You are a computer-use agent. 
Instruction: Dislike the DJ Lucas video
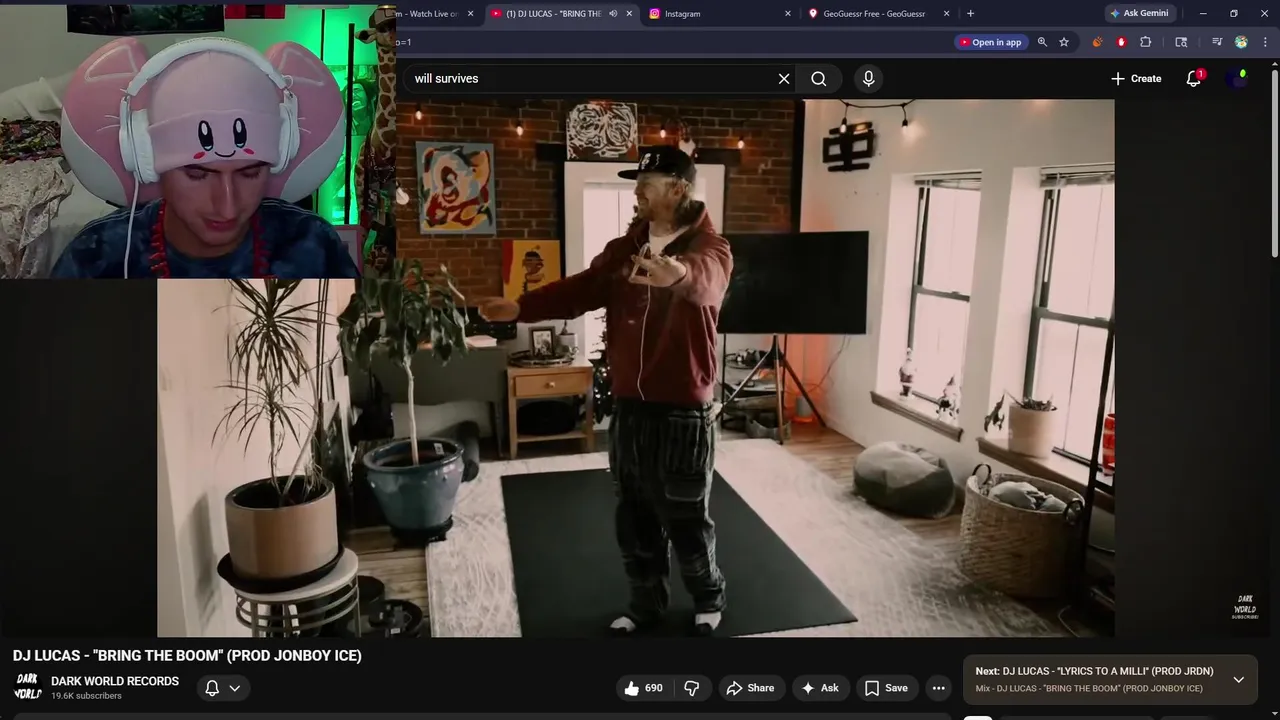(x=692, y=688)
